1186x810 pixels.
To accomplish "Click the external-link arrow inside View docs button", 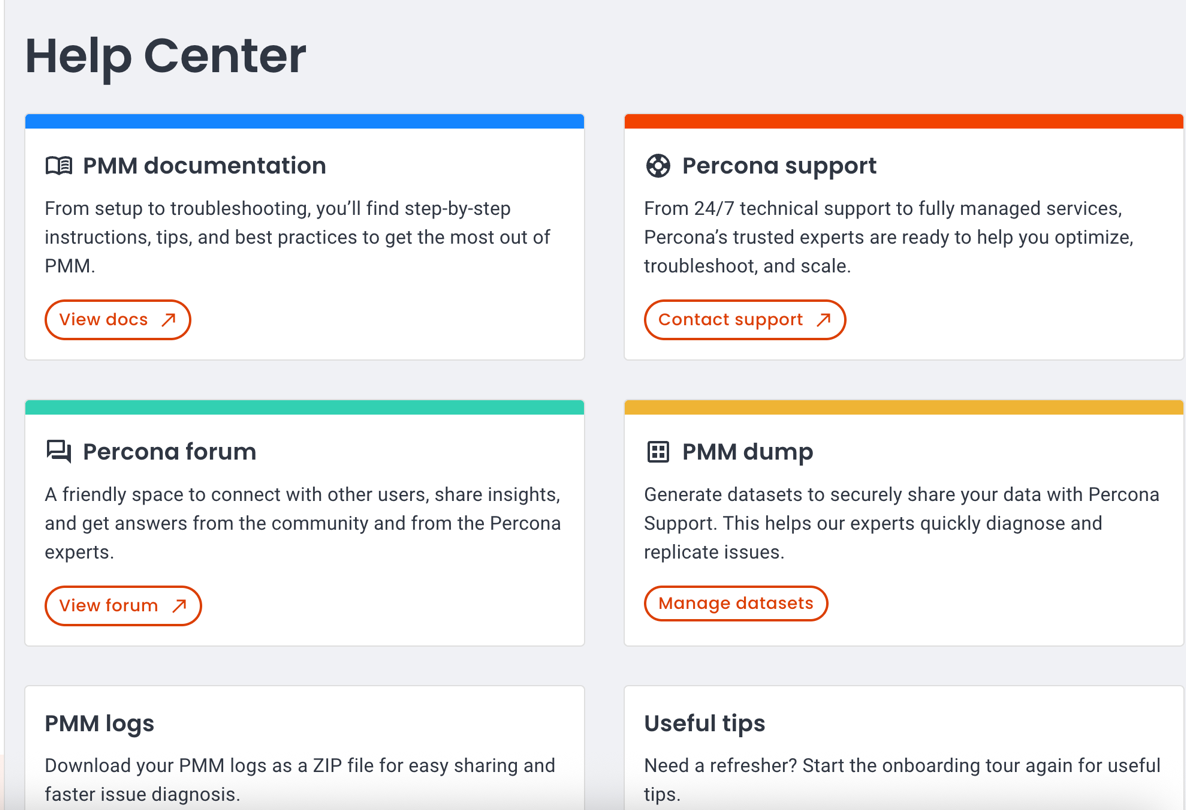I will (x=167, y=319).
